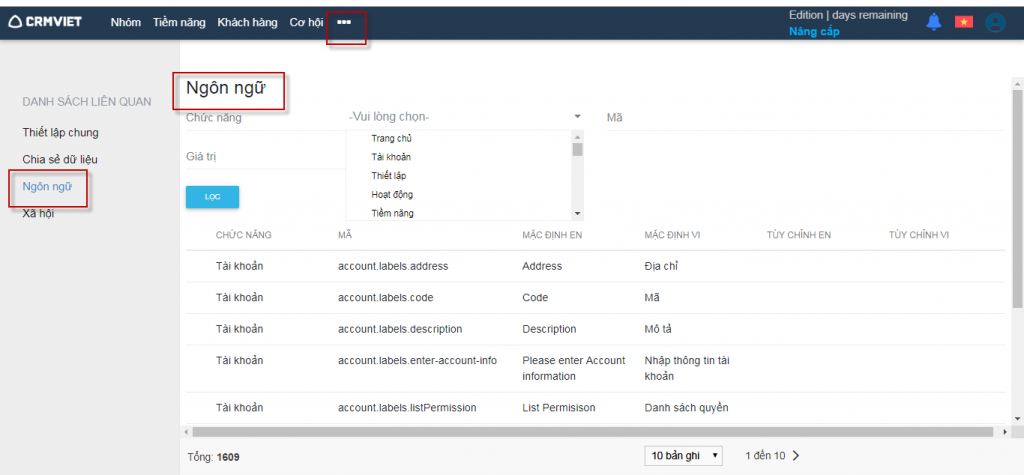Select Trang chủ in dropdown list

point(391,139)
